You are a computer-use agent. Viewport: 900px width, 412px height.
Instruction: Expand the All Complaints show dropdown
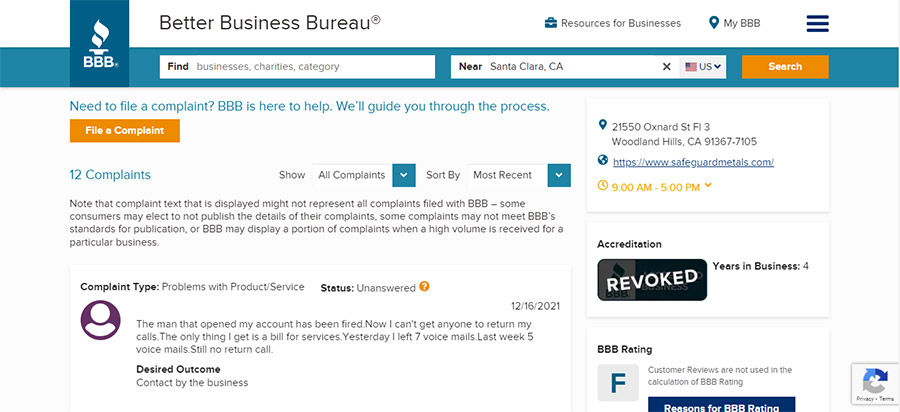pyautogui.click(x=363, y=175)
